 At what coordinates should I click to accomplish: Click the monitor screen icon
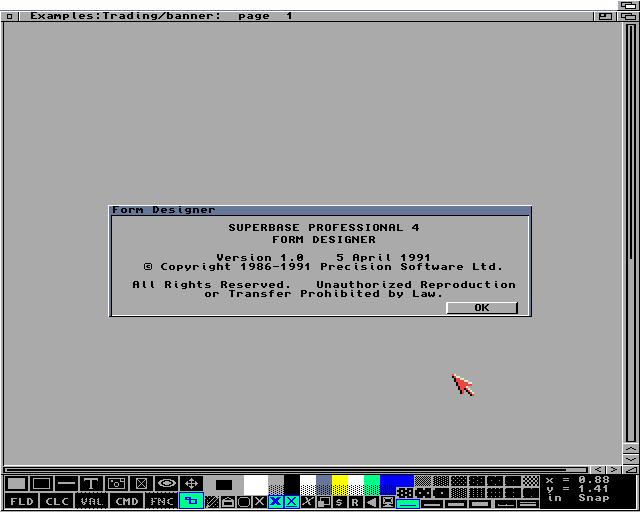pos(387,502)
